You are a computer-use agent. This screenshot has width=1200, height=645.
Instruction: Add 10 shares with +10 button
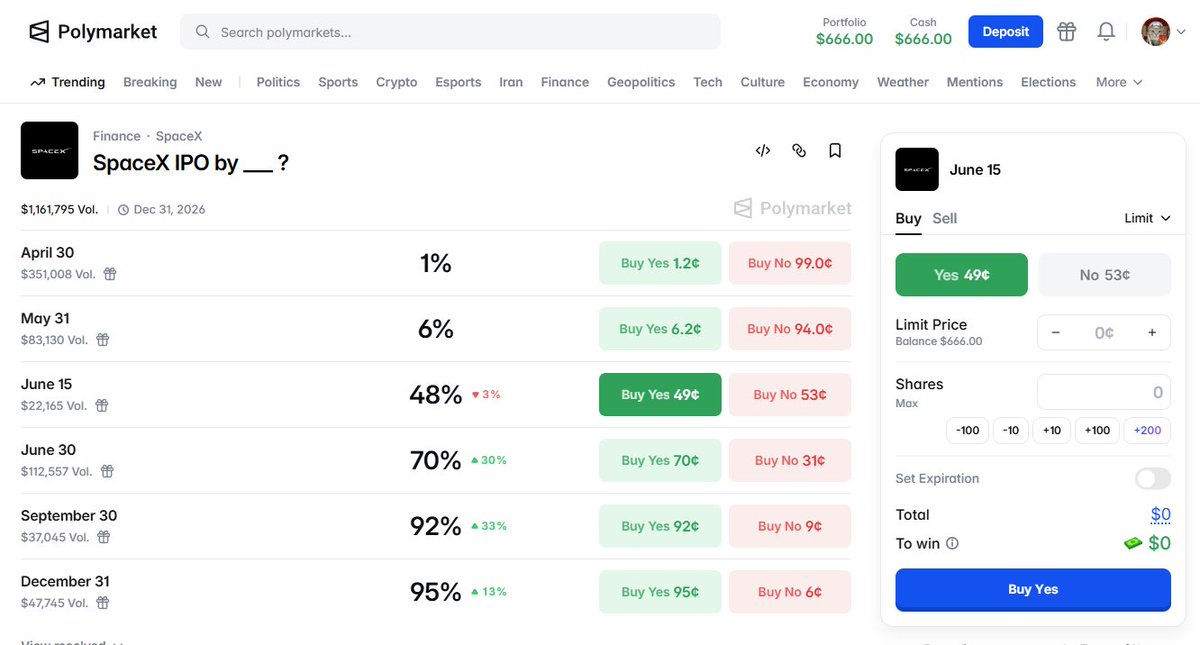coord(1052,430)
